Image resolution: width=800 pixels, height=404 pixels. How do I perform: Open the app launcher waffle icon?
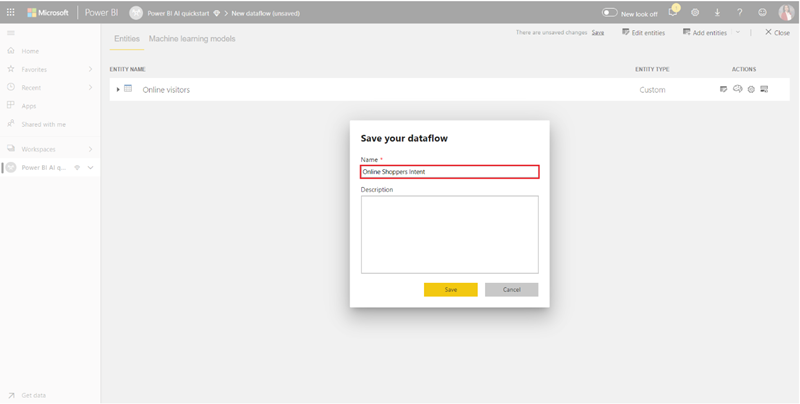pyautogui.click(x=11, y=13)
